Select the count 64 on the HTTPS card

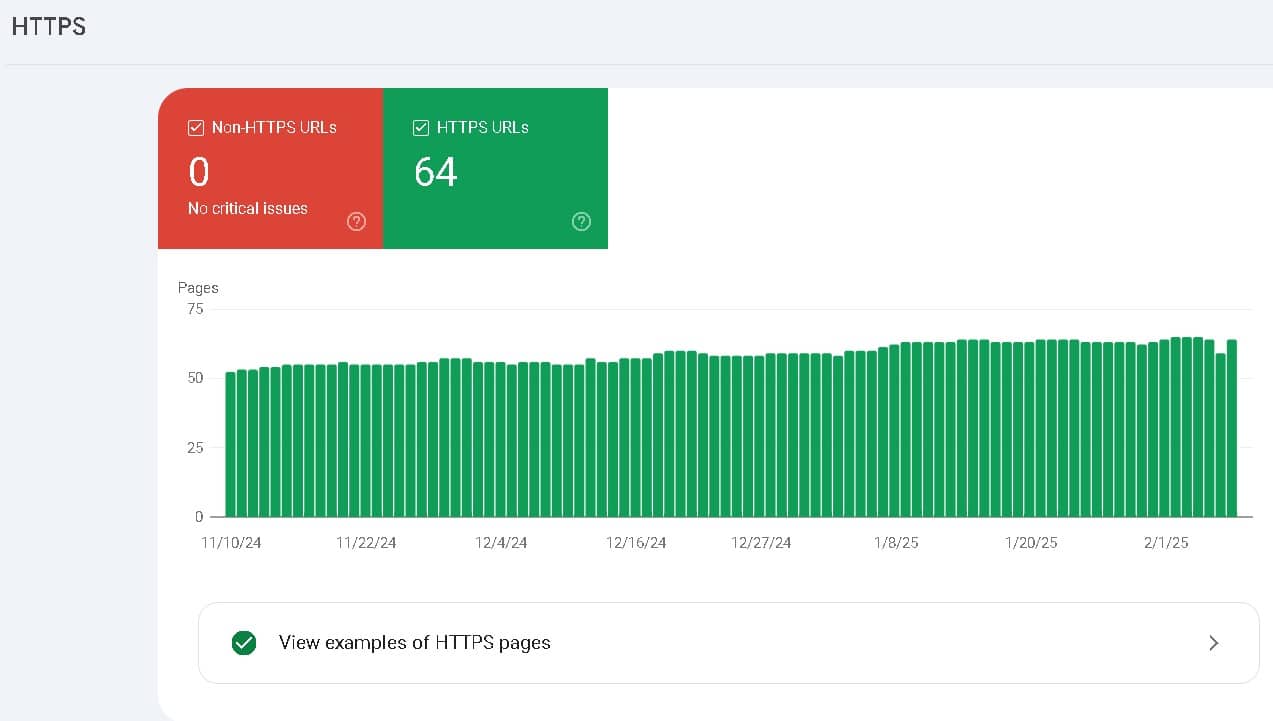click(x=435, y=171)
